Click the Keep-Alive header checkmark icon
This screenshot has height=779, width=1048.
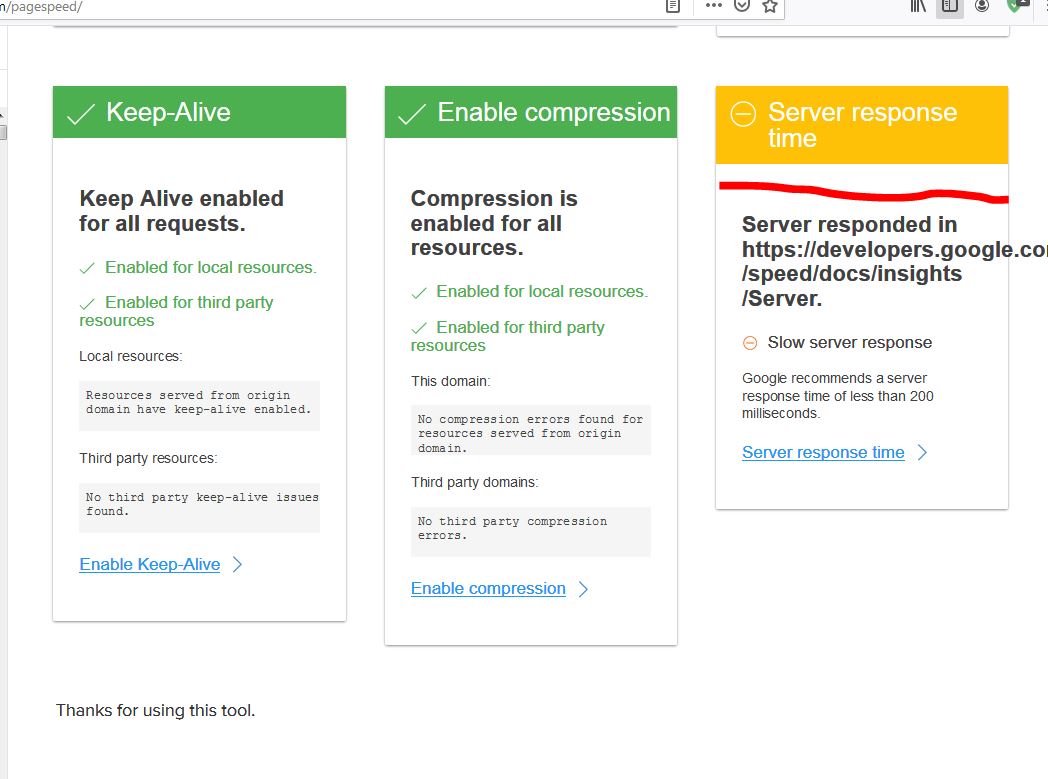pyautogui.click(x=80, y=114)
